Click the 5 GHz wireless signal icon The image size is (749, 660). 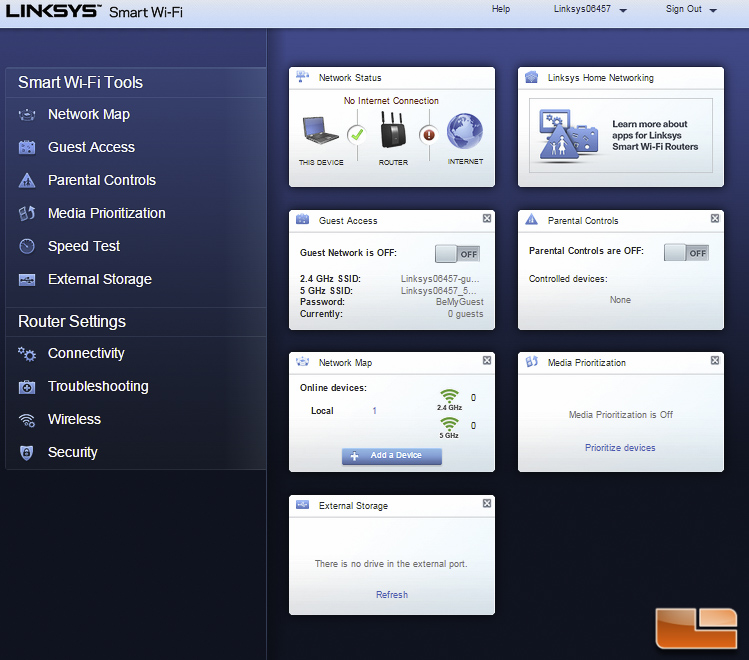click(x=449, y=424)
